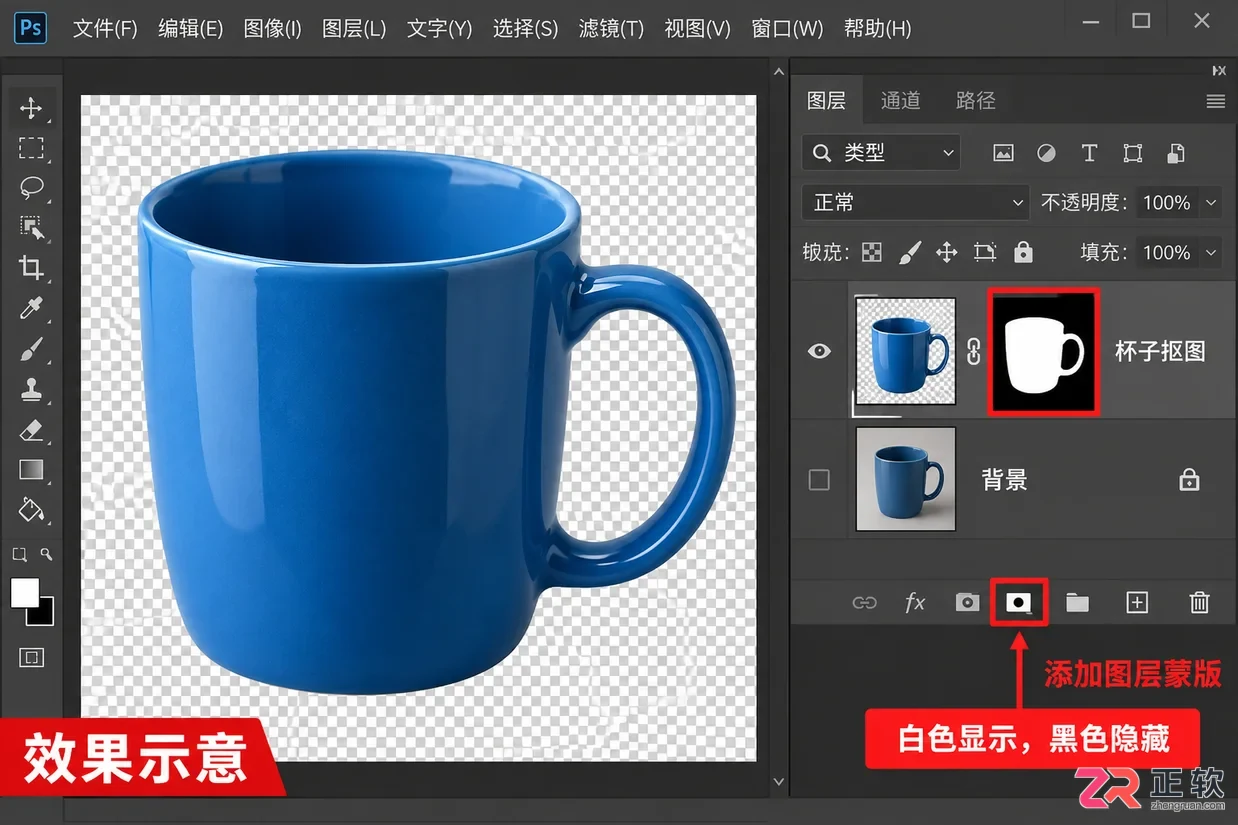This screenshot has height=825, width=1238.
Task: Click the 背景 layer padlock icon
Action: point(1189,480)
